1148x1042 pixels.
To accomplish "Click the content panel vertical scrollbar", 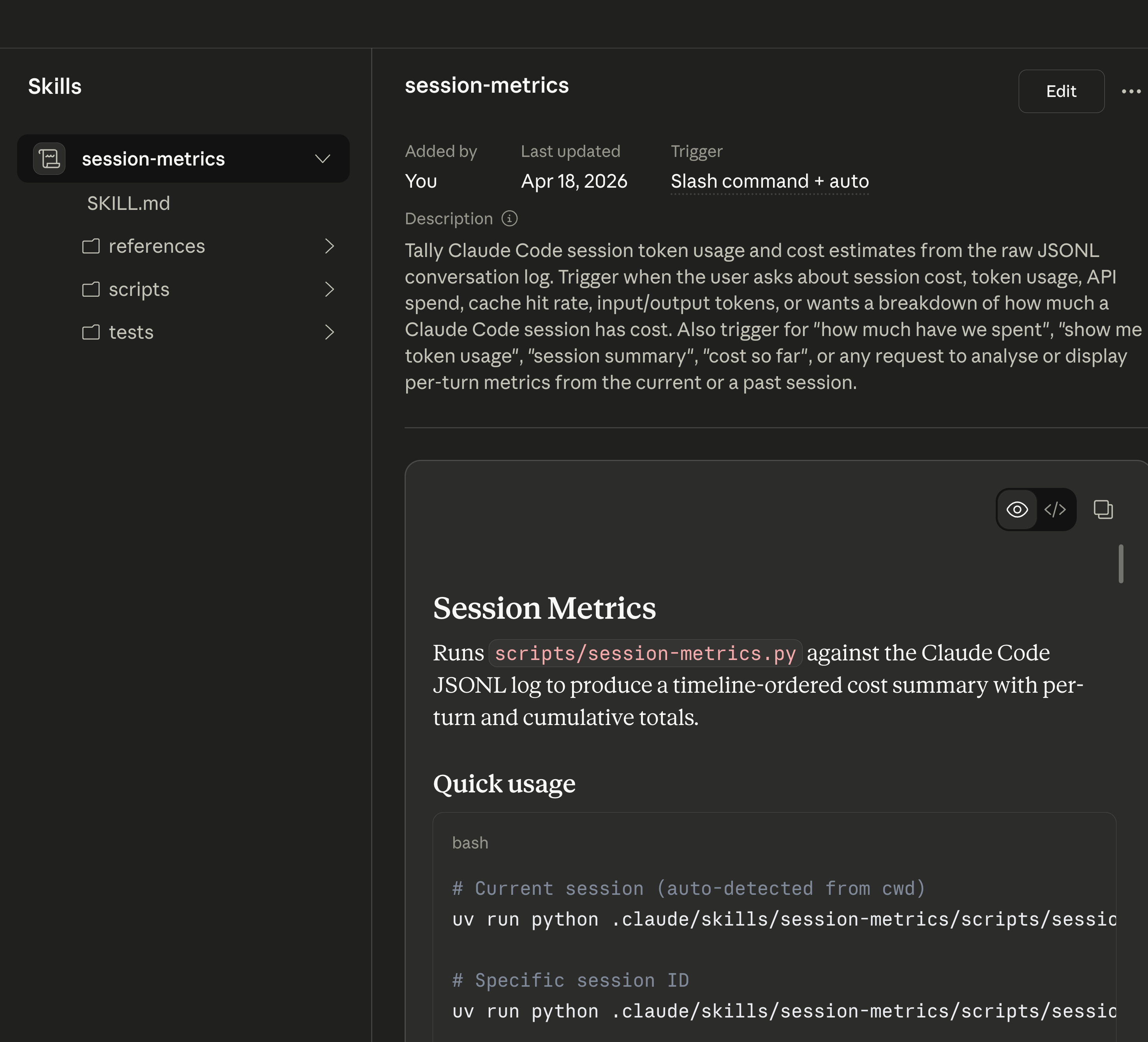I will pos(1121,564).
